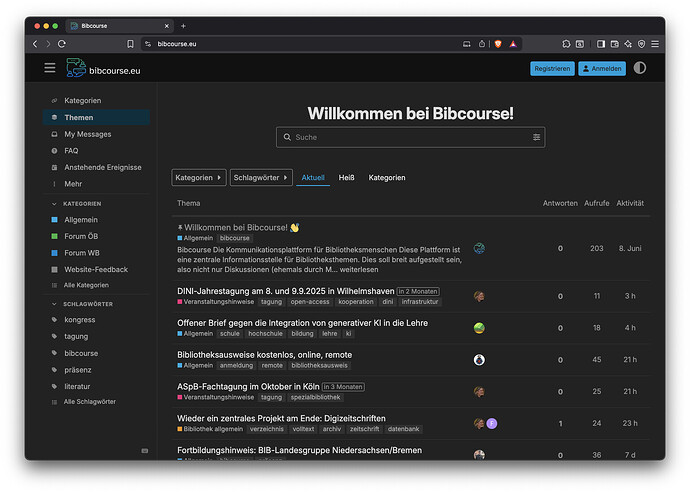Image resolution: width=690 pixels, height=493 pixels.
Task: Sort topics by Antworten column
Action: click(x=560, y=203)
